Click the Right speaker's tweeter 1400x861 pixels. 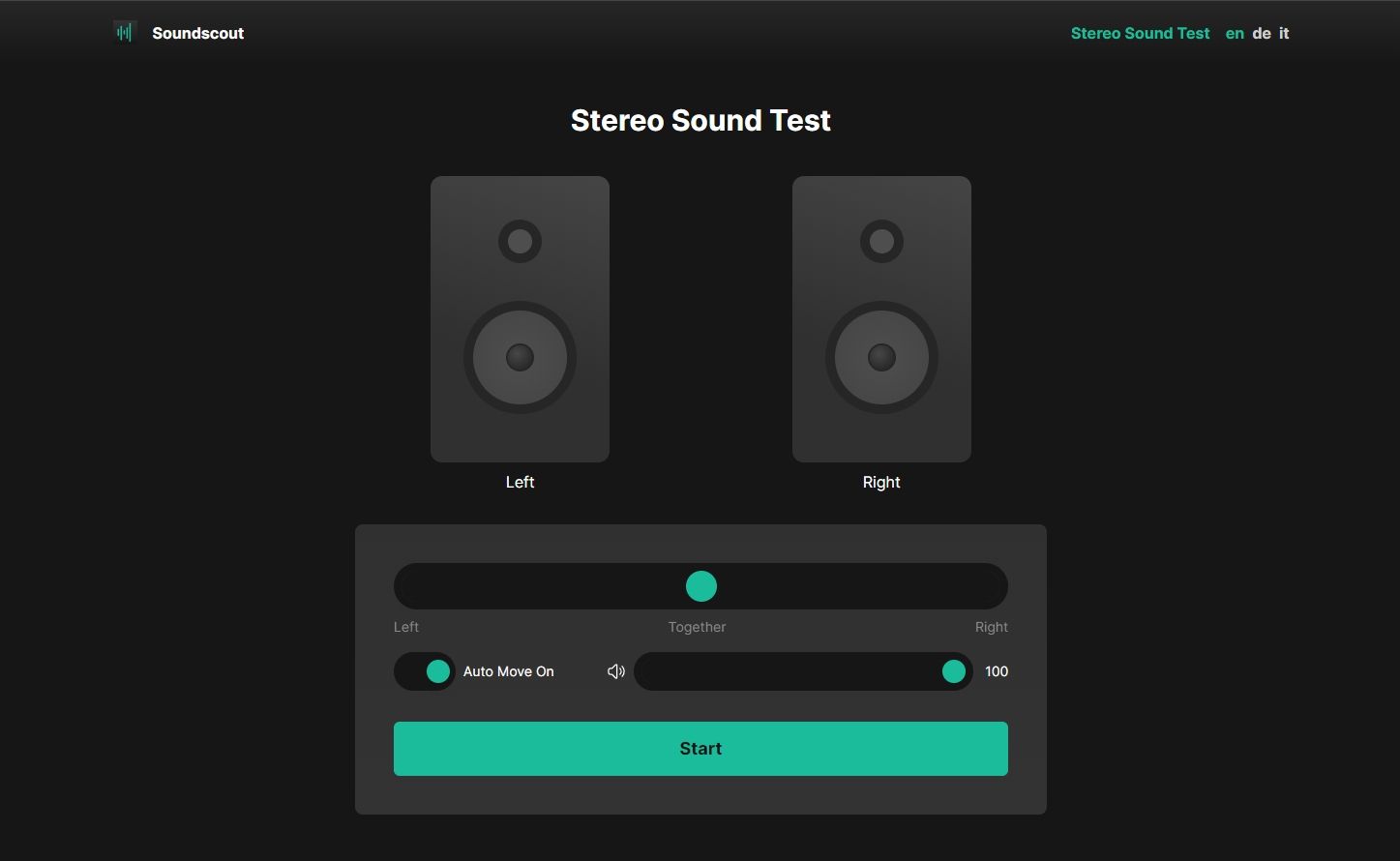(x=881, y=241)
